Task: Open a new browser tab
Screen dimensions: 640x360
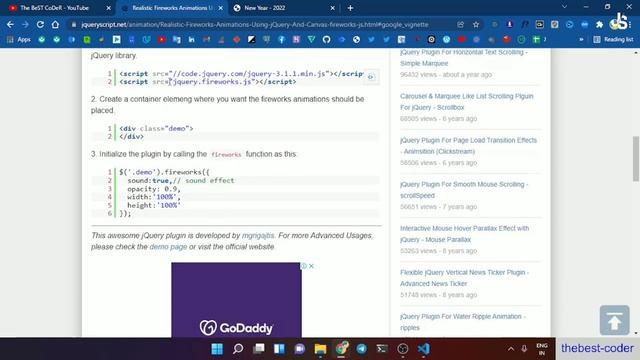Action: pyautogui.click(x=350, y=8)
